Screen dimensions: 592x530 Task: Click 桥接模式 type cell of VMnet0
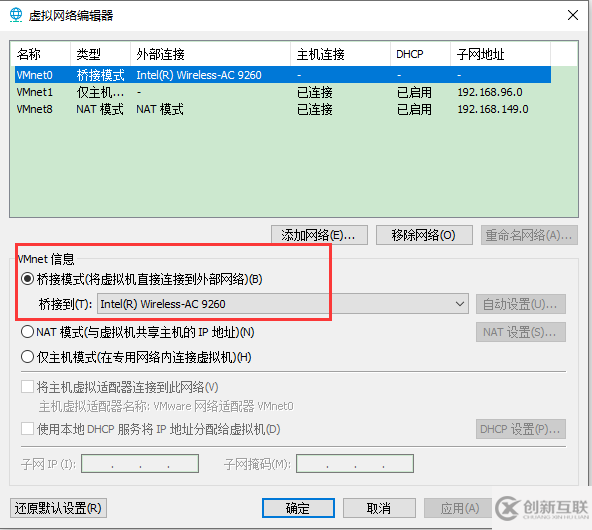100,75
